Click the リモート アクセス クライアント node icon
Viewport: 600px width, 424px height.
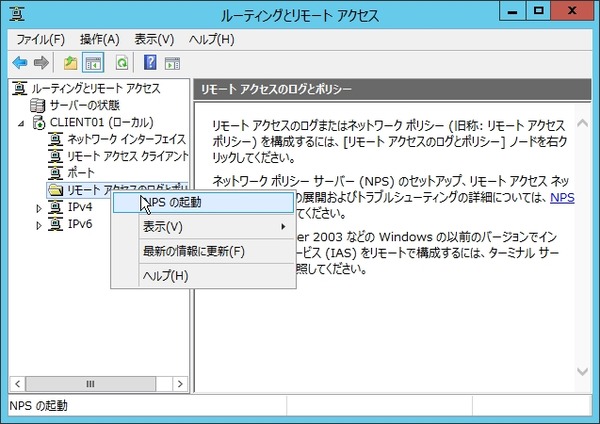[x=55, y=156]
